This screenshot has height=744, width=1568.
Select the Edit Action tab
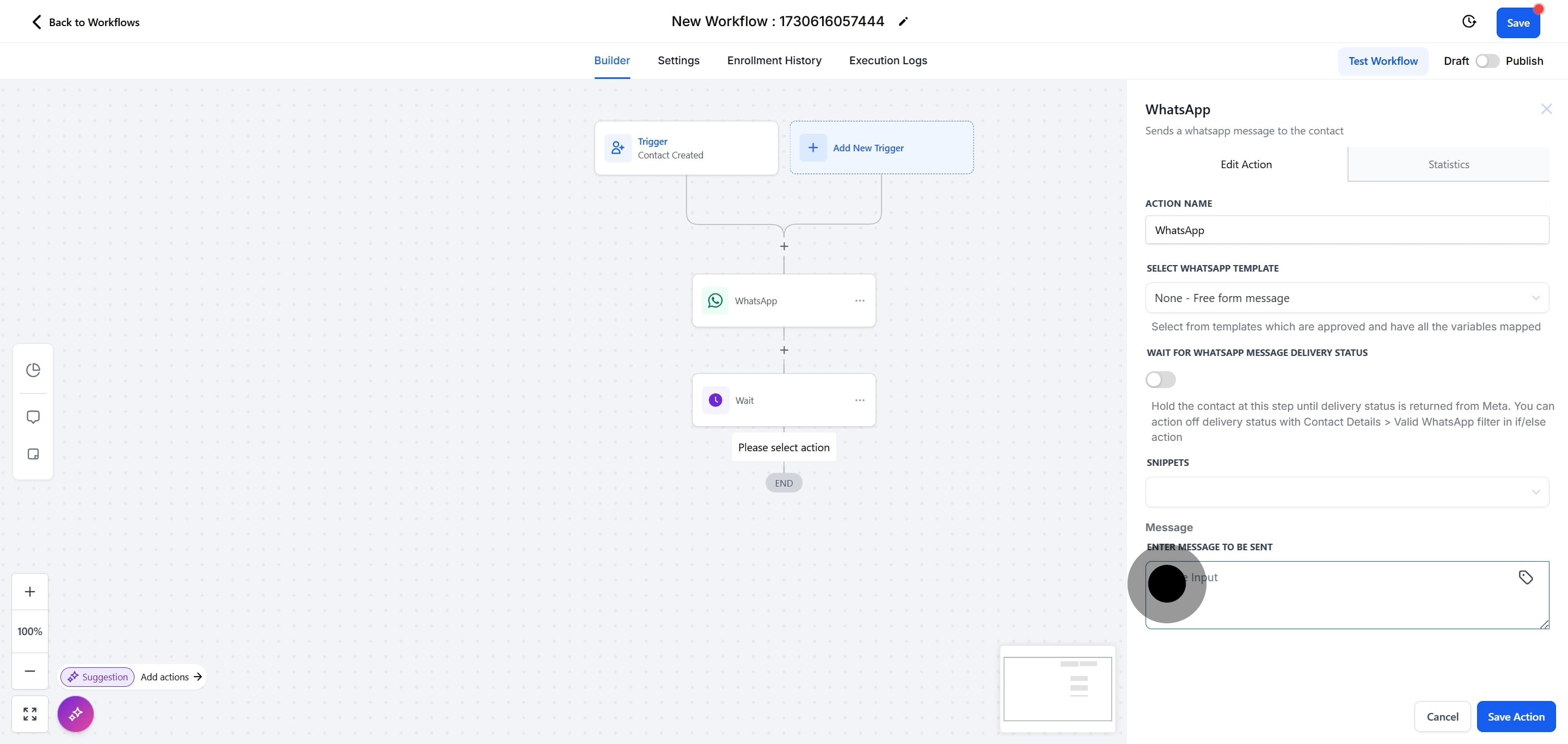[x=1246, y=164]
